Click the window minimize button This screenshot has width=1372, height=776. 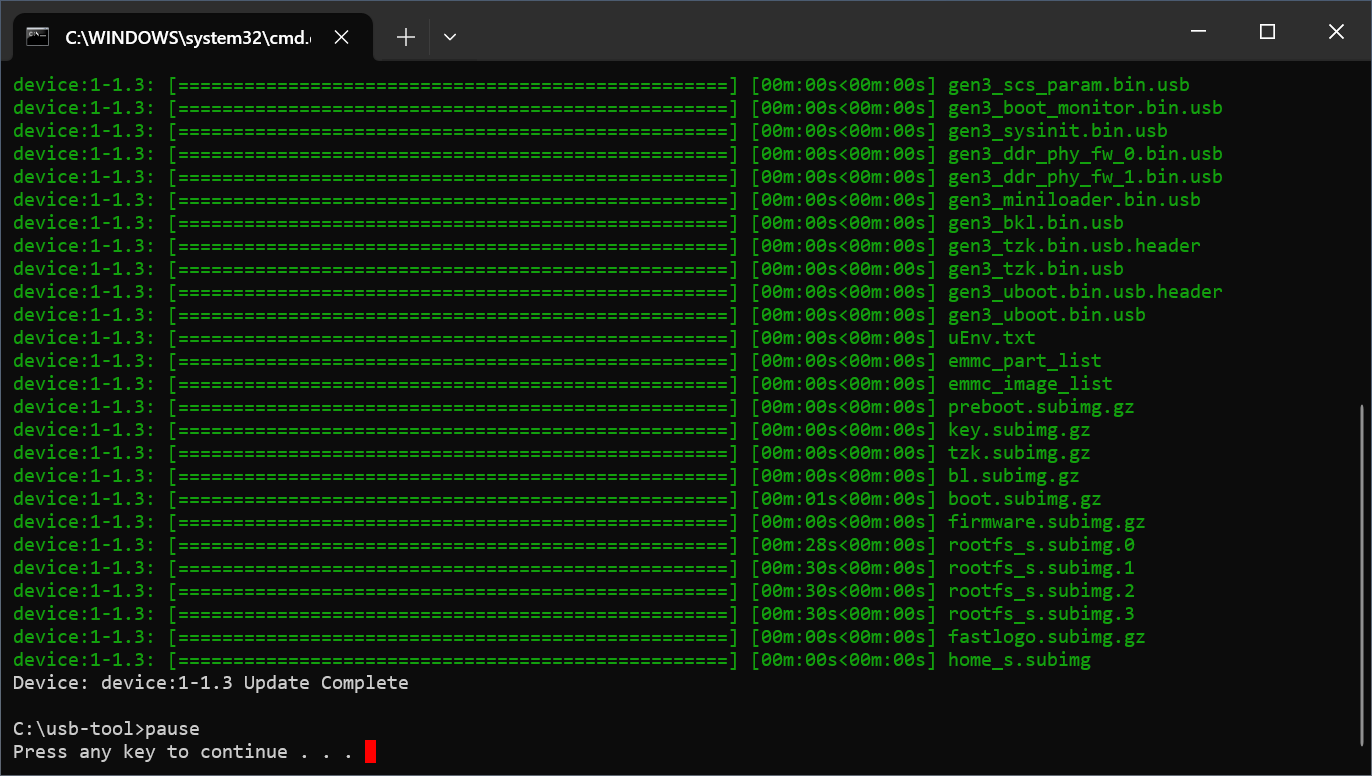point(1198,31)
